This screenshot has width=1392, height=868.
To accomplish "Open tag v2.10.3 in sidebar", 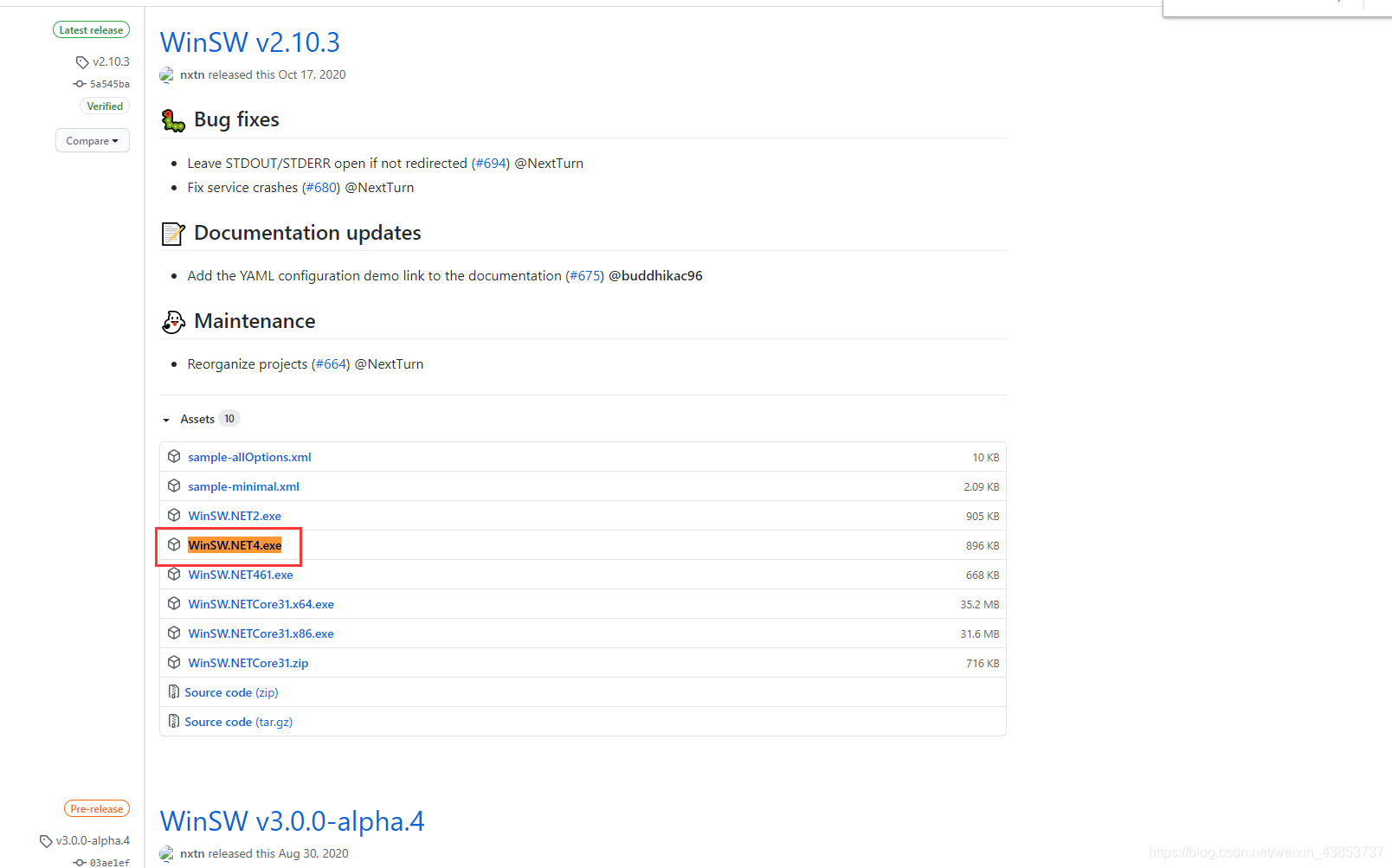I will coord(111,62).
